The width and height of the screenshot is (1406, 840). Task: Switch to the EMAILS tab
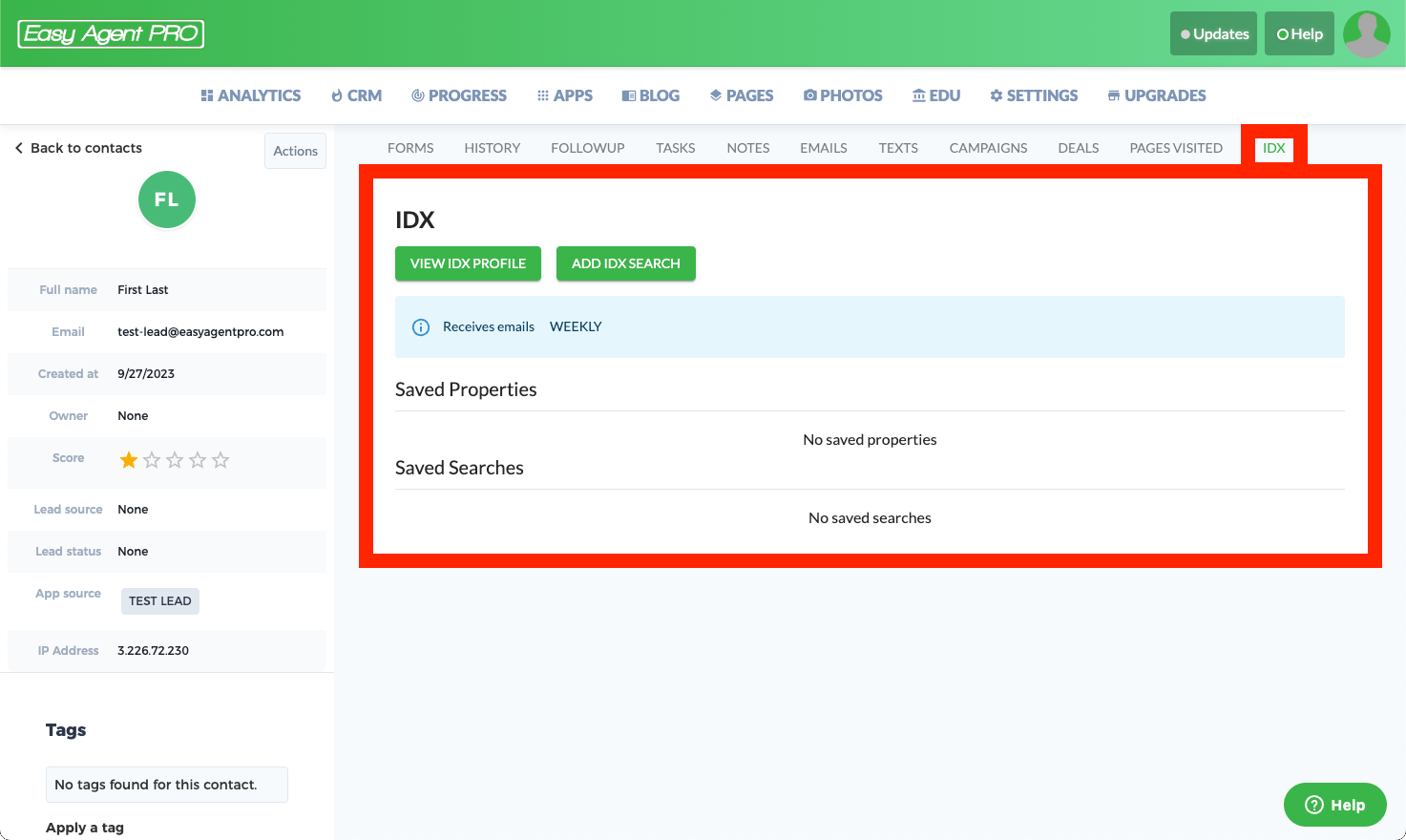pyautogui.click(x=824, y=148)
